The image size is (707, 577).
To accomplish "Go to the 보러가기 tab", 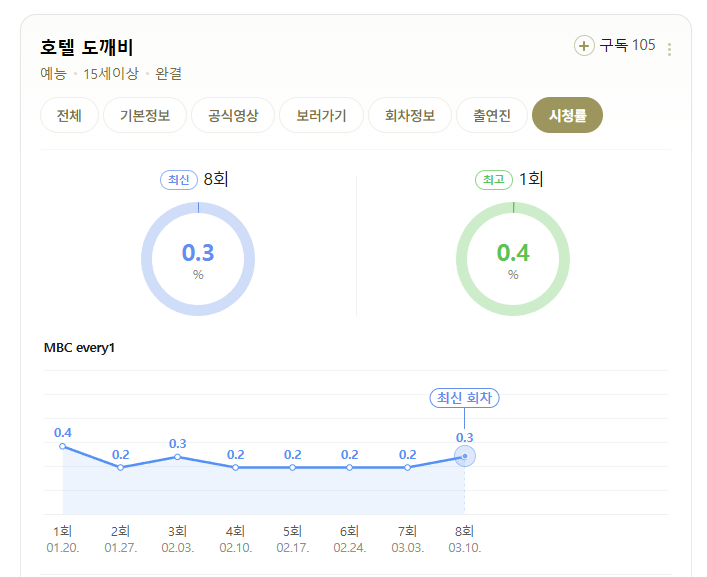I will point(321,115).
